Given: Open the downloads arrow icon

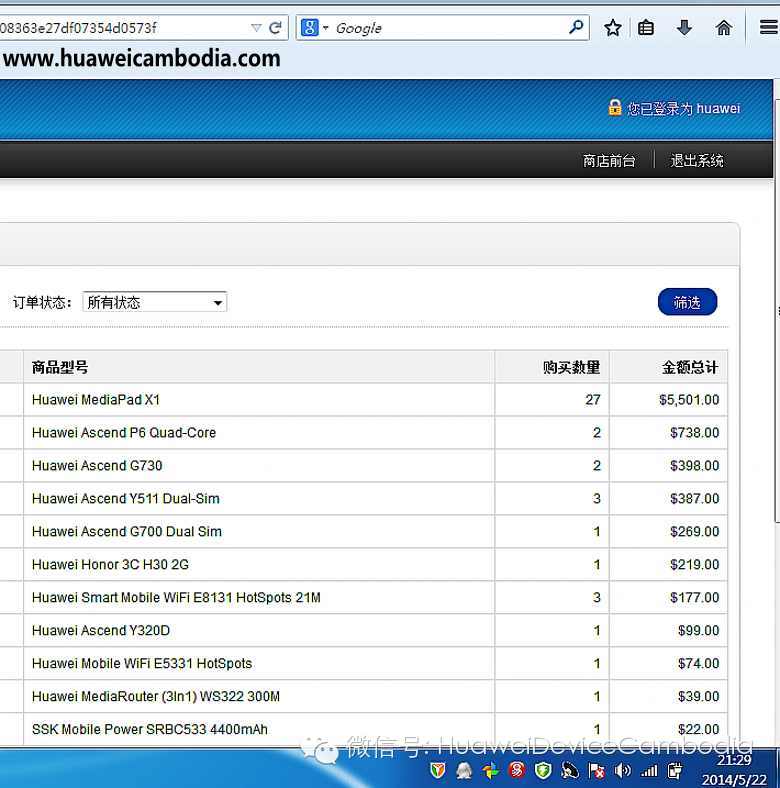Looking at the screenshot, I should 685,28.
